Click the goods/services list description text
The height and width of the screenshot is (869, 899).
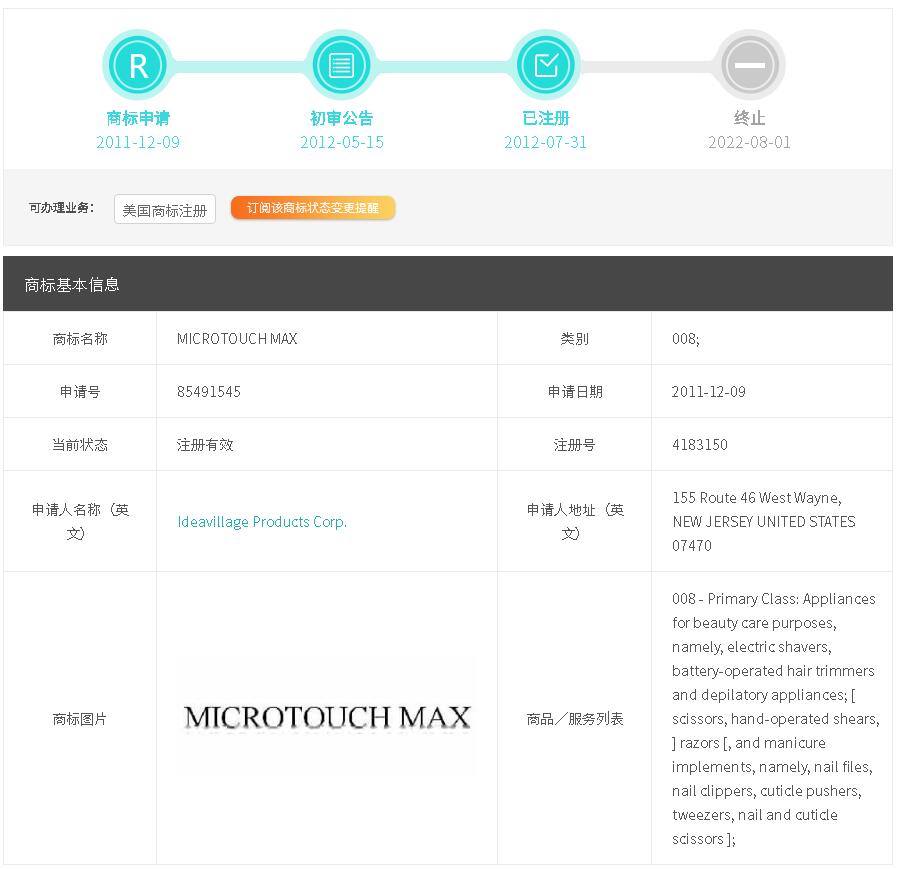pyautogui.click(x=775, y=718)
